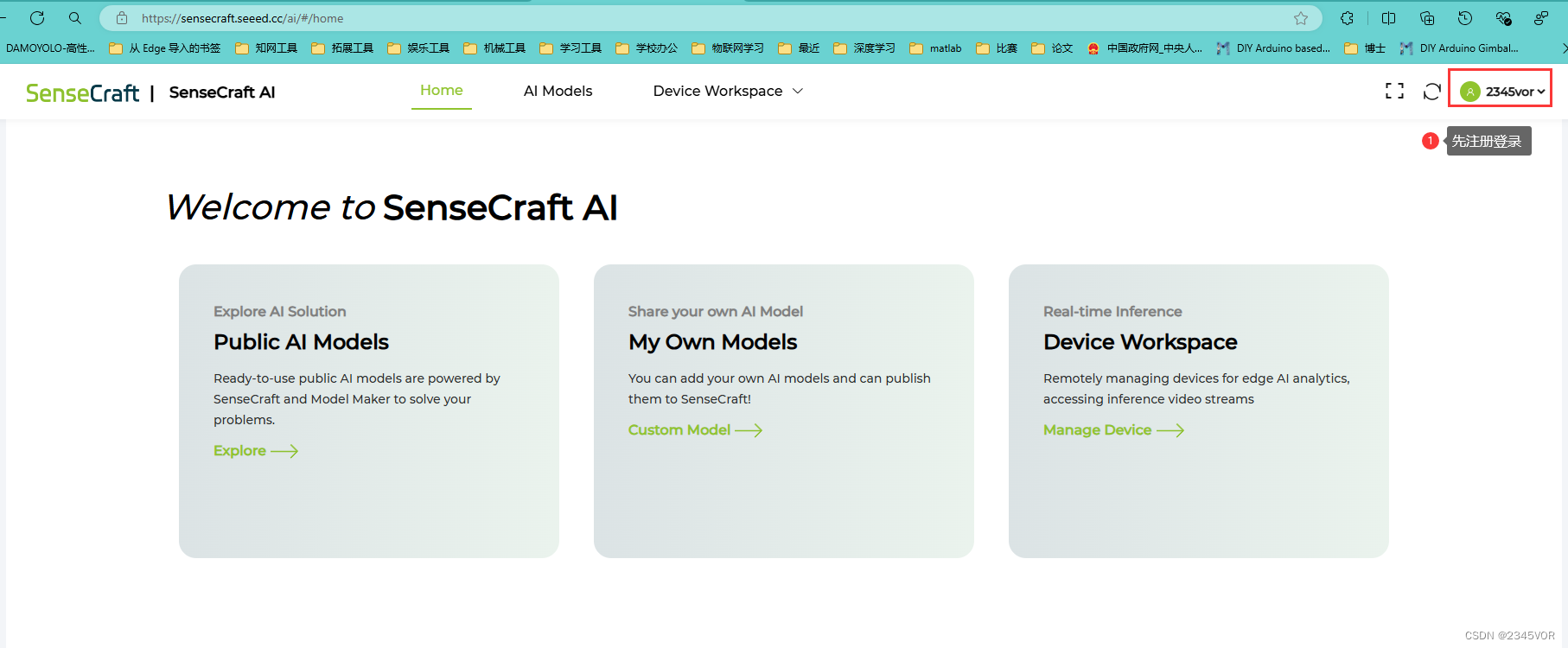
Task: Open 从 Edge 导入的书签 folder
Action: 165,48
